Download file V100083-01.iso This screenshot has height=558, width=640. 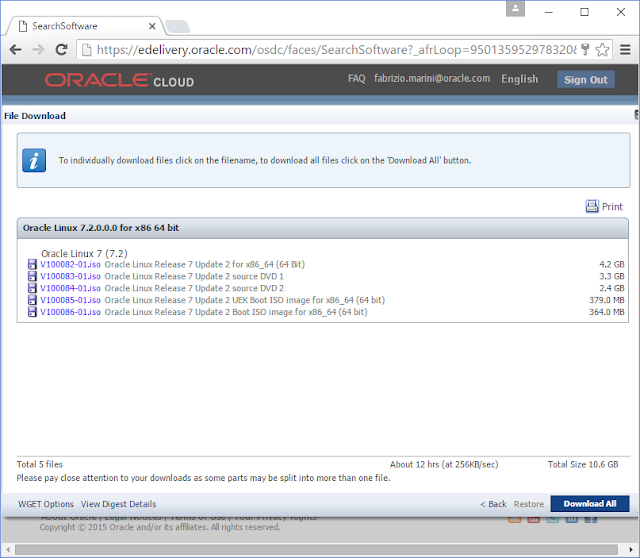click(x=70, y=276)
